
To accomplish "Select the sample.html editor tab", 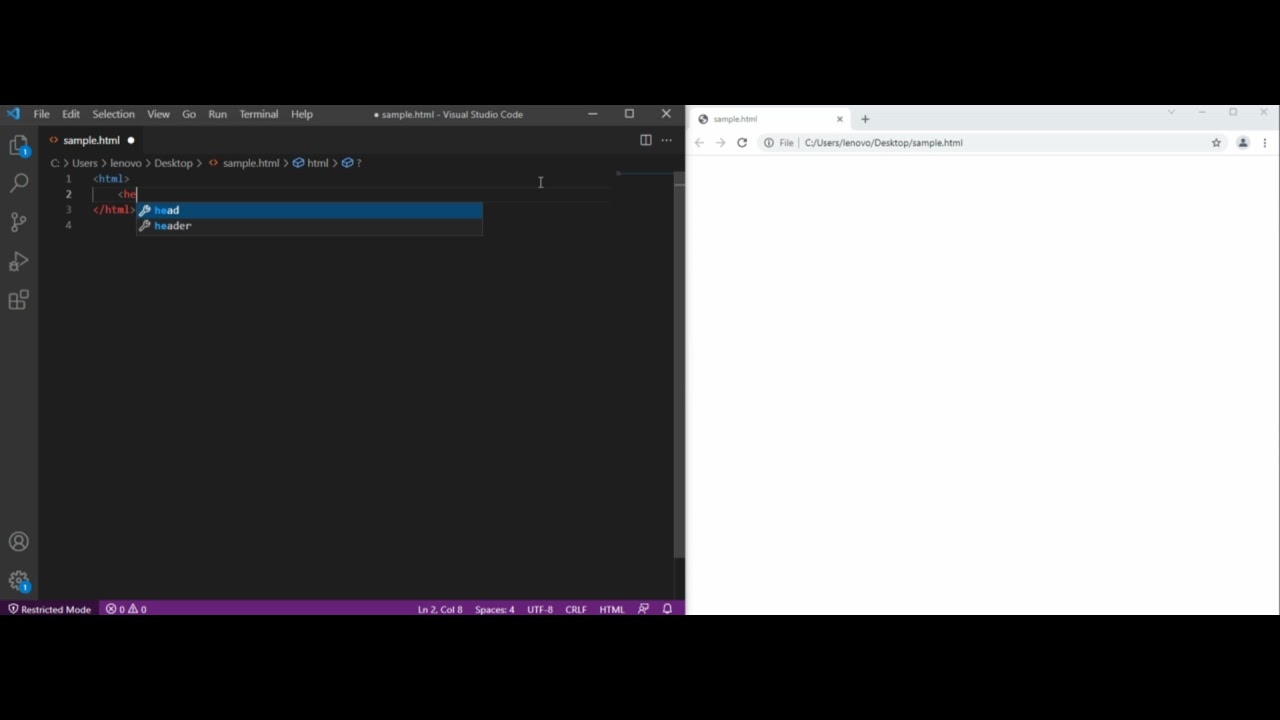I will point(92,140).
